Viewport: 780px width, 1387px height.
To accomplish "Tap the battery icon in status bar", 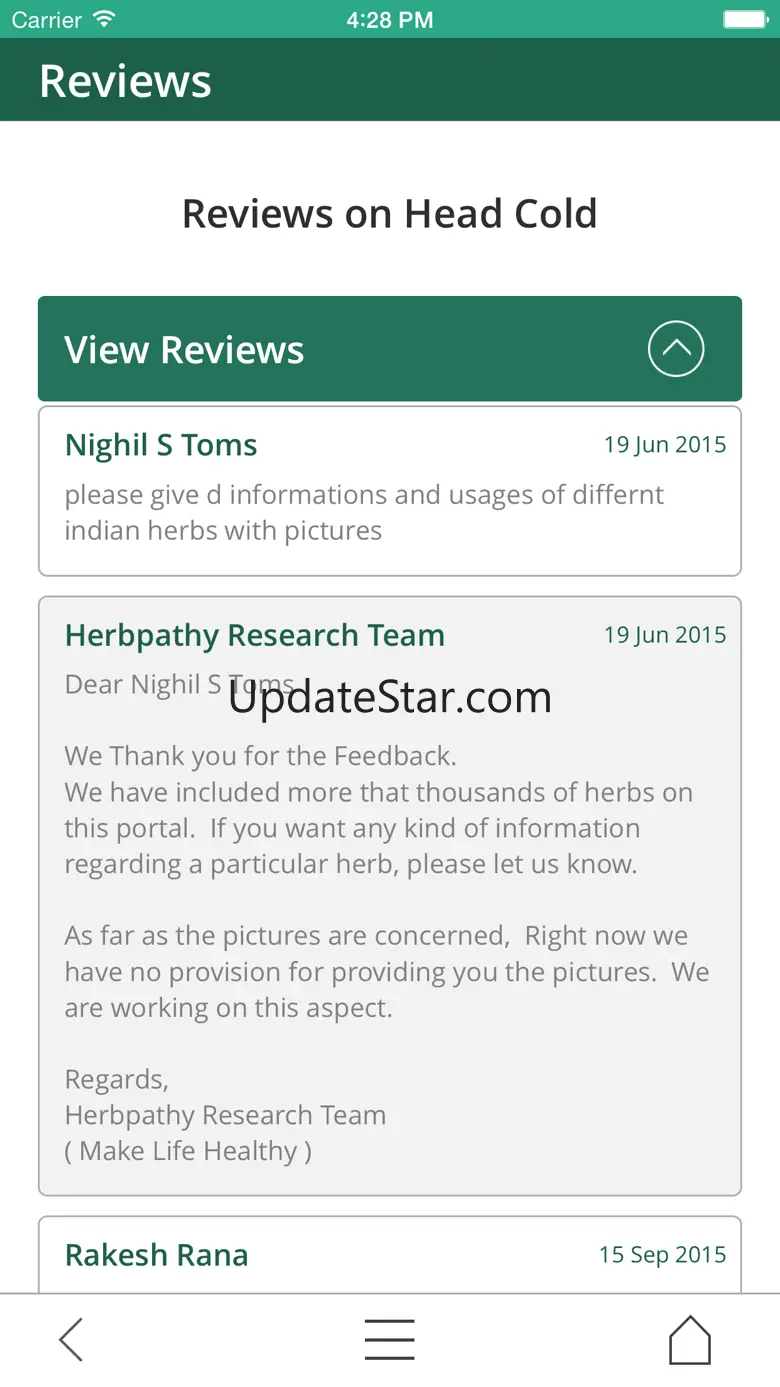I will pyautogui.click(x=745, y=19).
